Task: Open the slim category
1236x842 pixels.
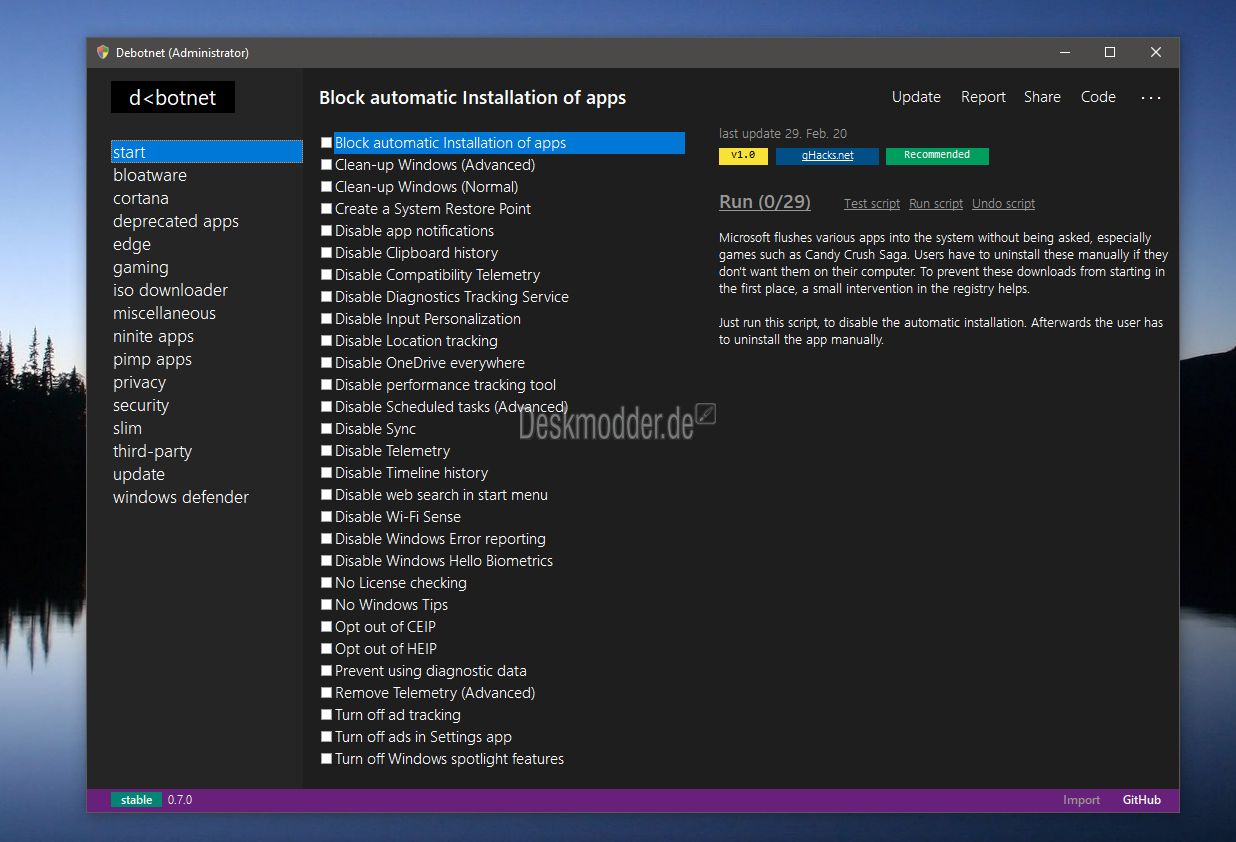Action: [127, 428]
